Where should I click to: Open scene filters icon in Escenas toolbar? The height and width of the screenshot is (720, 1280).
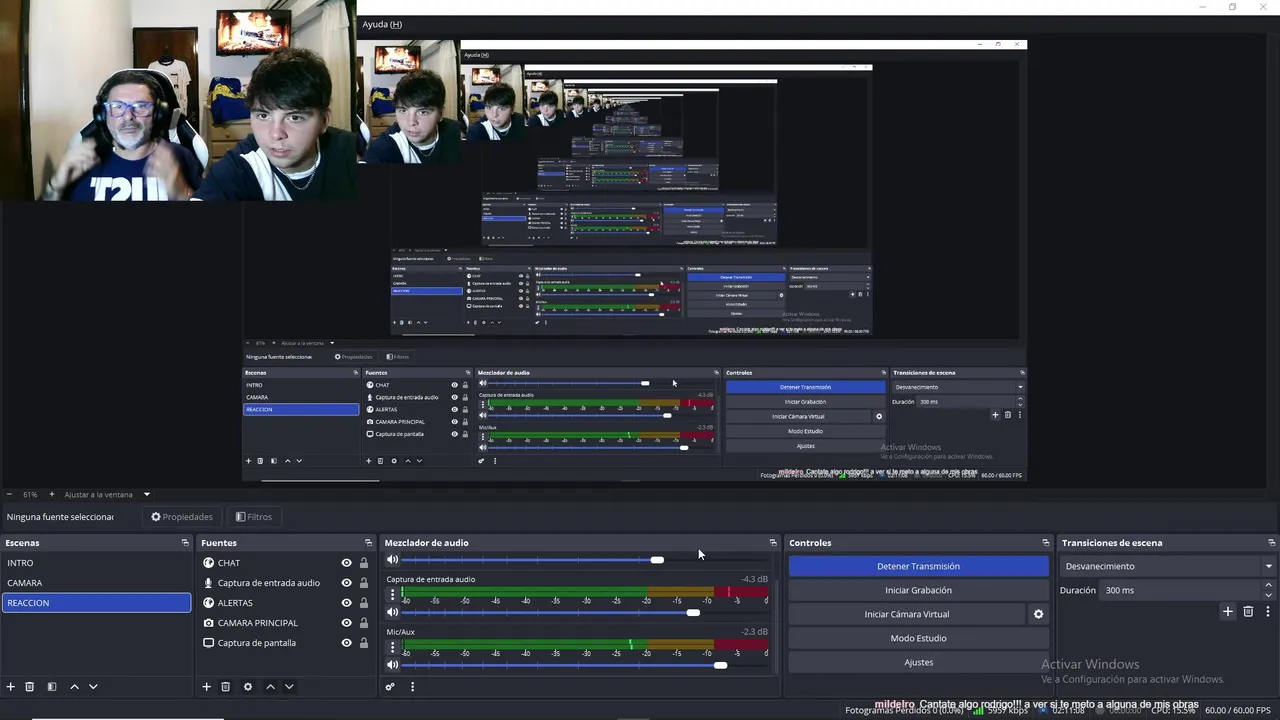tap(52, 687)
